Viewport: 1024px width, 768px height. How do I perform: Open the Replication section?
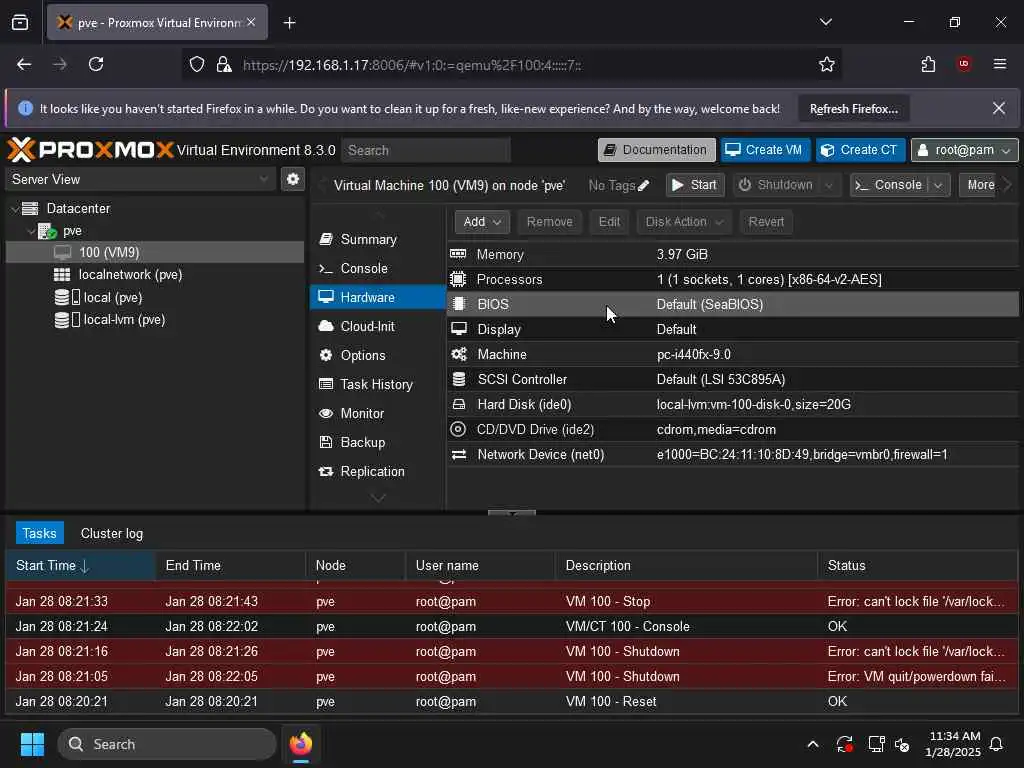pos(372,472)
